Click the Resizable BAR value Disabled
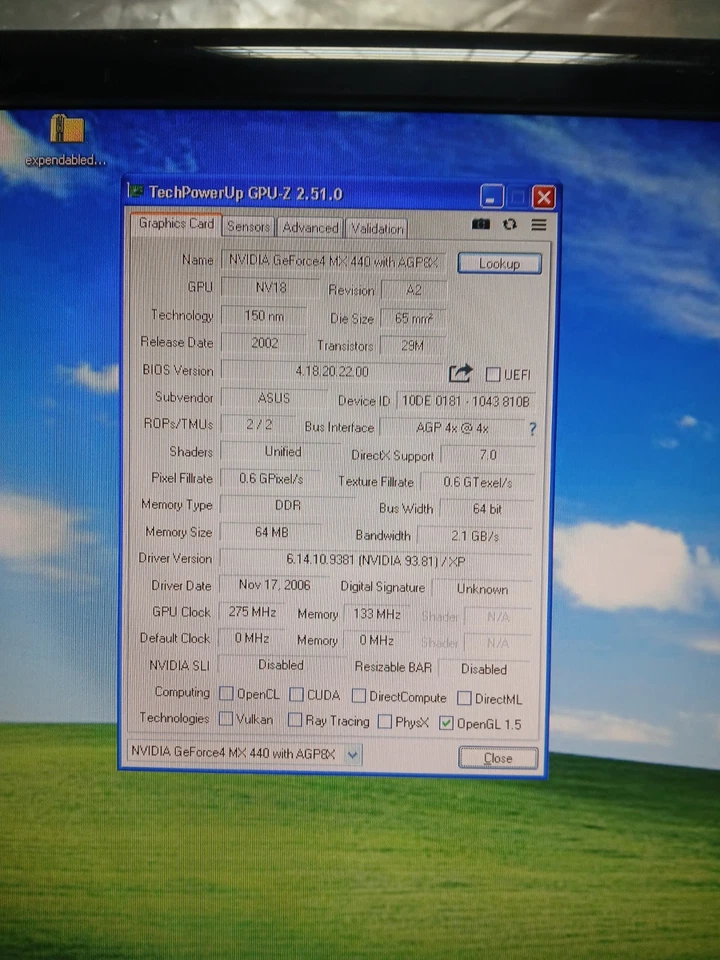 (484, 669)
